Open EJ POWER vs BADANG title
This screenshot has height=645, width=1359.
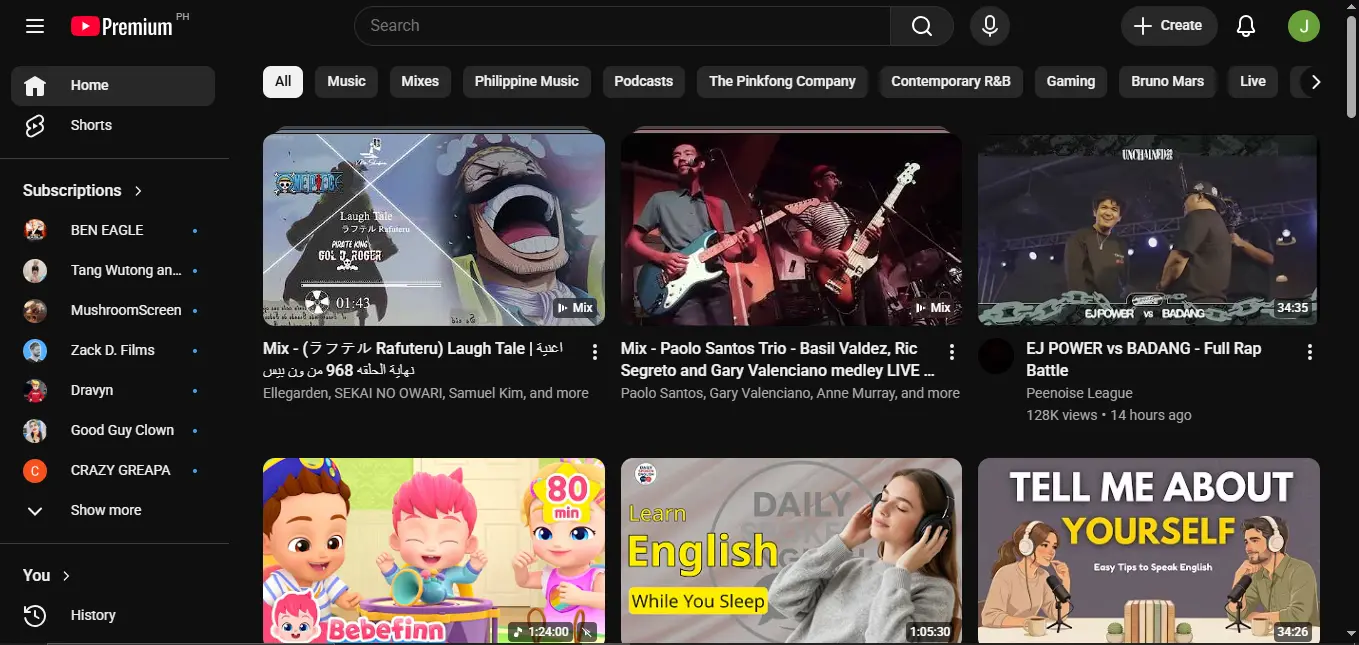point(1143,359)
